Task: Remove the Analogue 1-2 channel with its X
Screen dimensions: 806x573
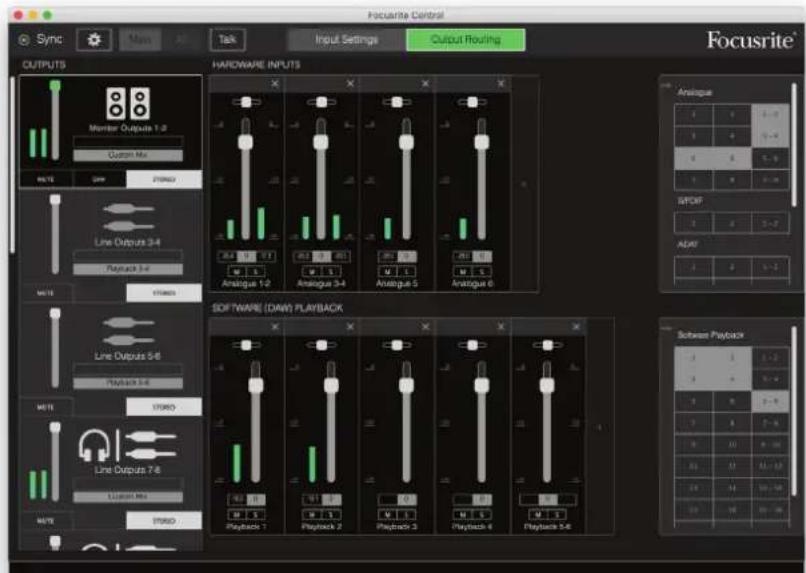Action: [x=275, y=83]
